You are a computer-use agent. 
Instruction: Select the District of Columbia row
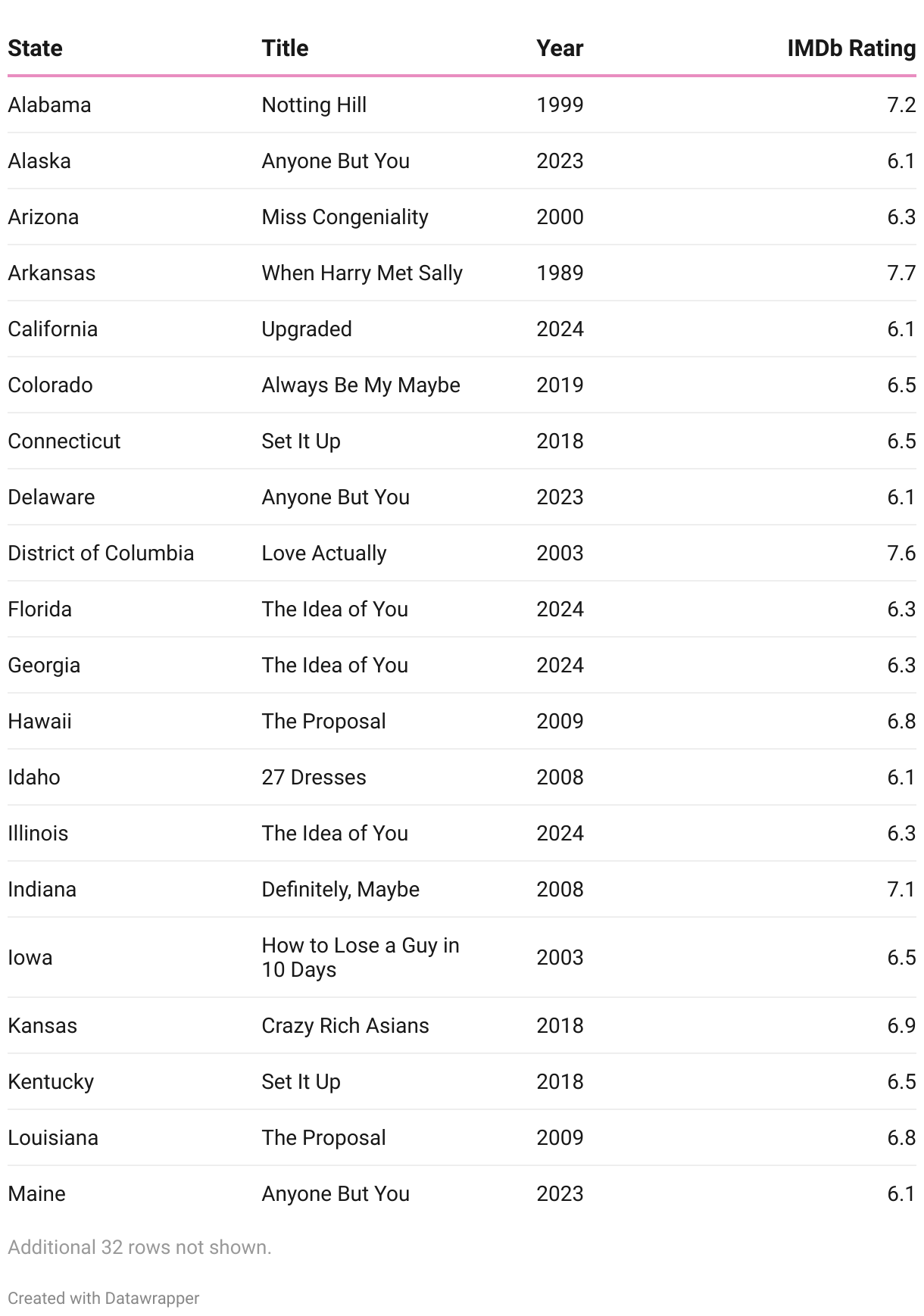click(462, 553)
